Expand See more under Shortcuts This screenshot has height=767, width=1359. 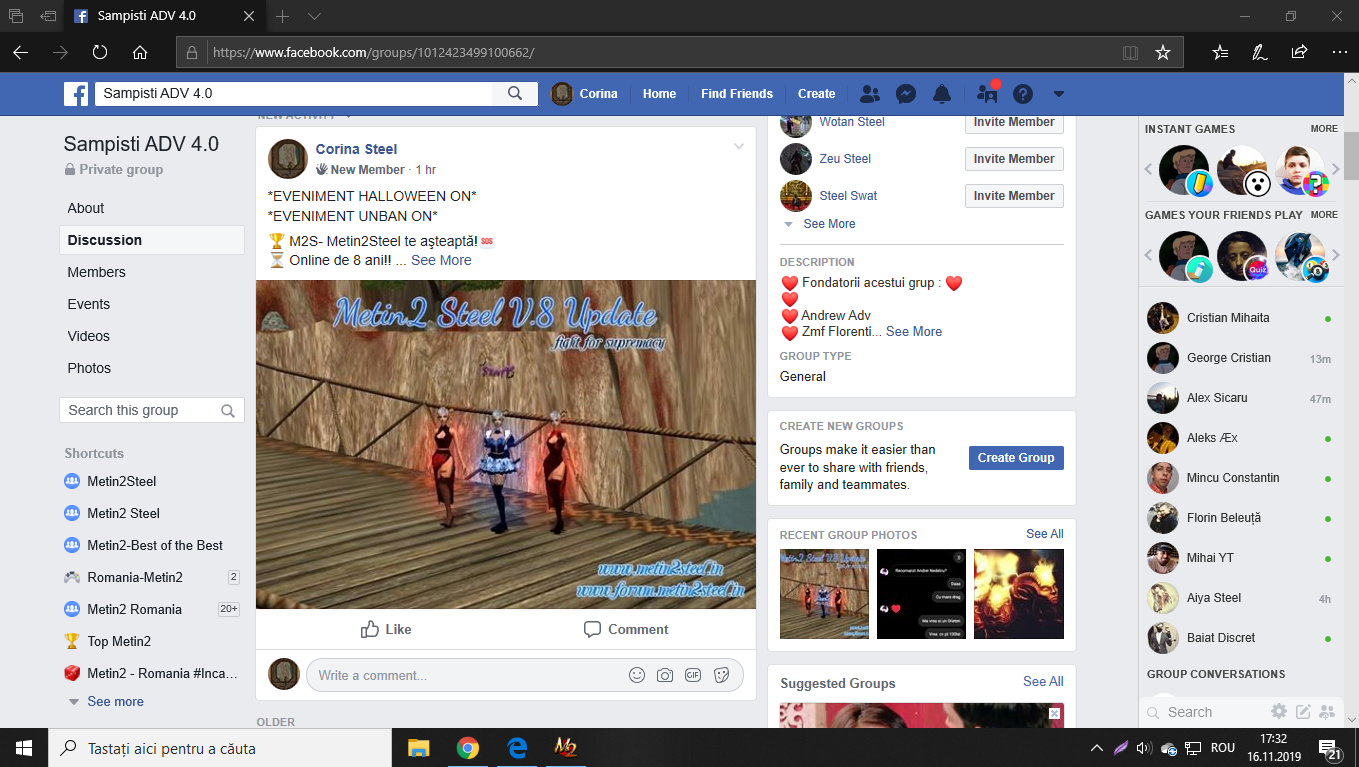coord(115,701)
